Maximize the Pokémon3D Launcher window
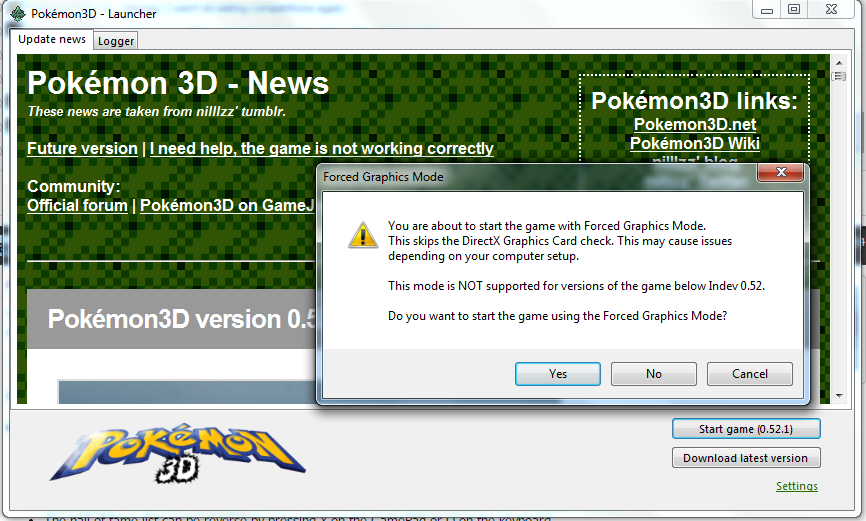 pos(793,9)
